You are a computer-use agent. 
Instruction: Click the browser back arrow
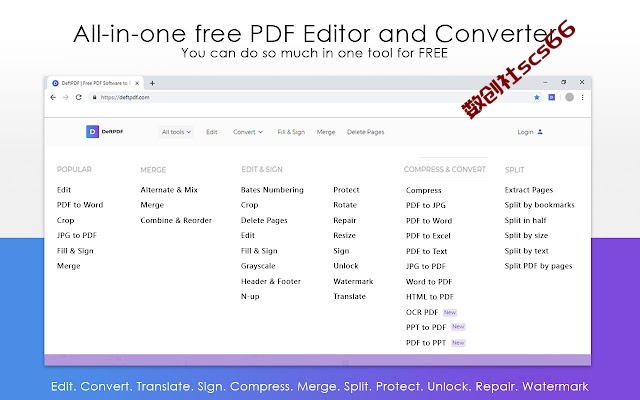53,97
